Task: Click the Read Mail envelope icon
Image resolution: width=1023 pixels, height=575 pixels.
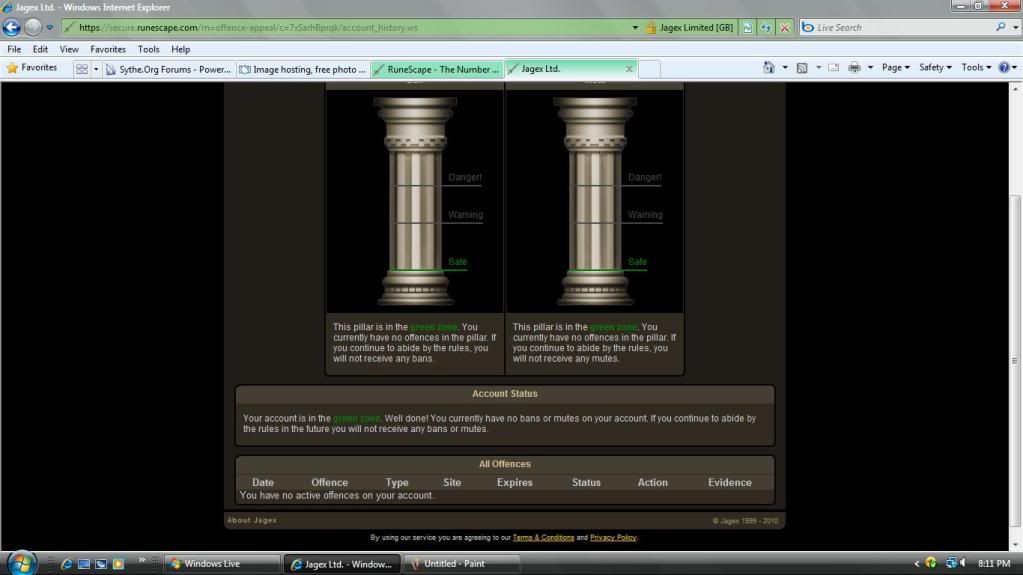Action: pyautogui.click(x=833, y=67)
